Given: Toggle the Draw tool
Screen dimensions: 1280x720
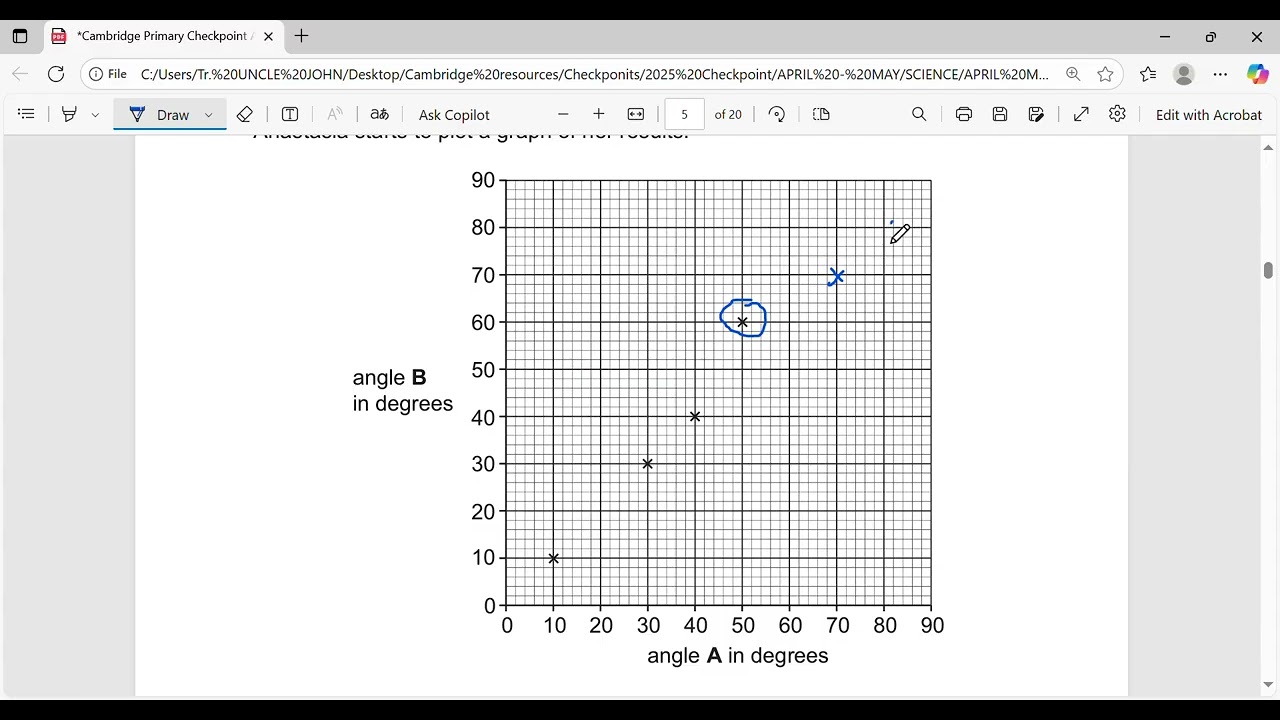Looking at the screenshot, I should click(160, 115).
